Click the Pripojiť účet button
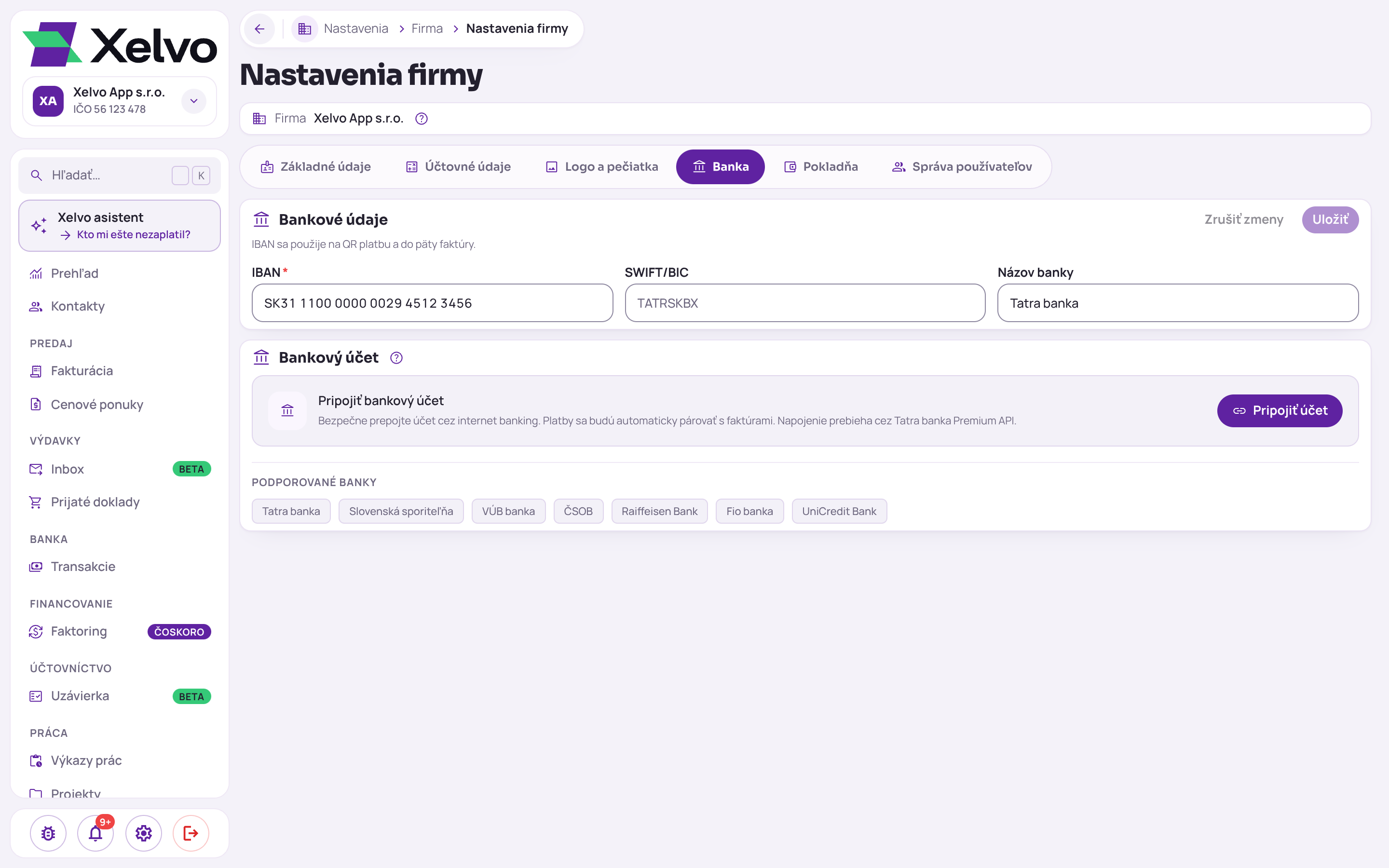This screenshot has width=1389, height=868. (1280, 410)
